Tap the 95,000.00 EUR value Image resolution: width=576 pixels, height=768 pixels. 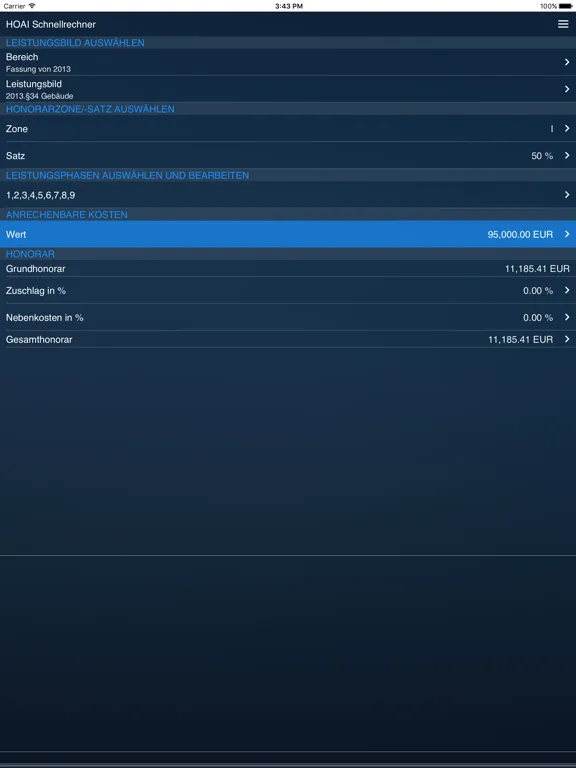tap(520, 235)
